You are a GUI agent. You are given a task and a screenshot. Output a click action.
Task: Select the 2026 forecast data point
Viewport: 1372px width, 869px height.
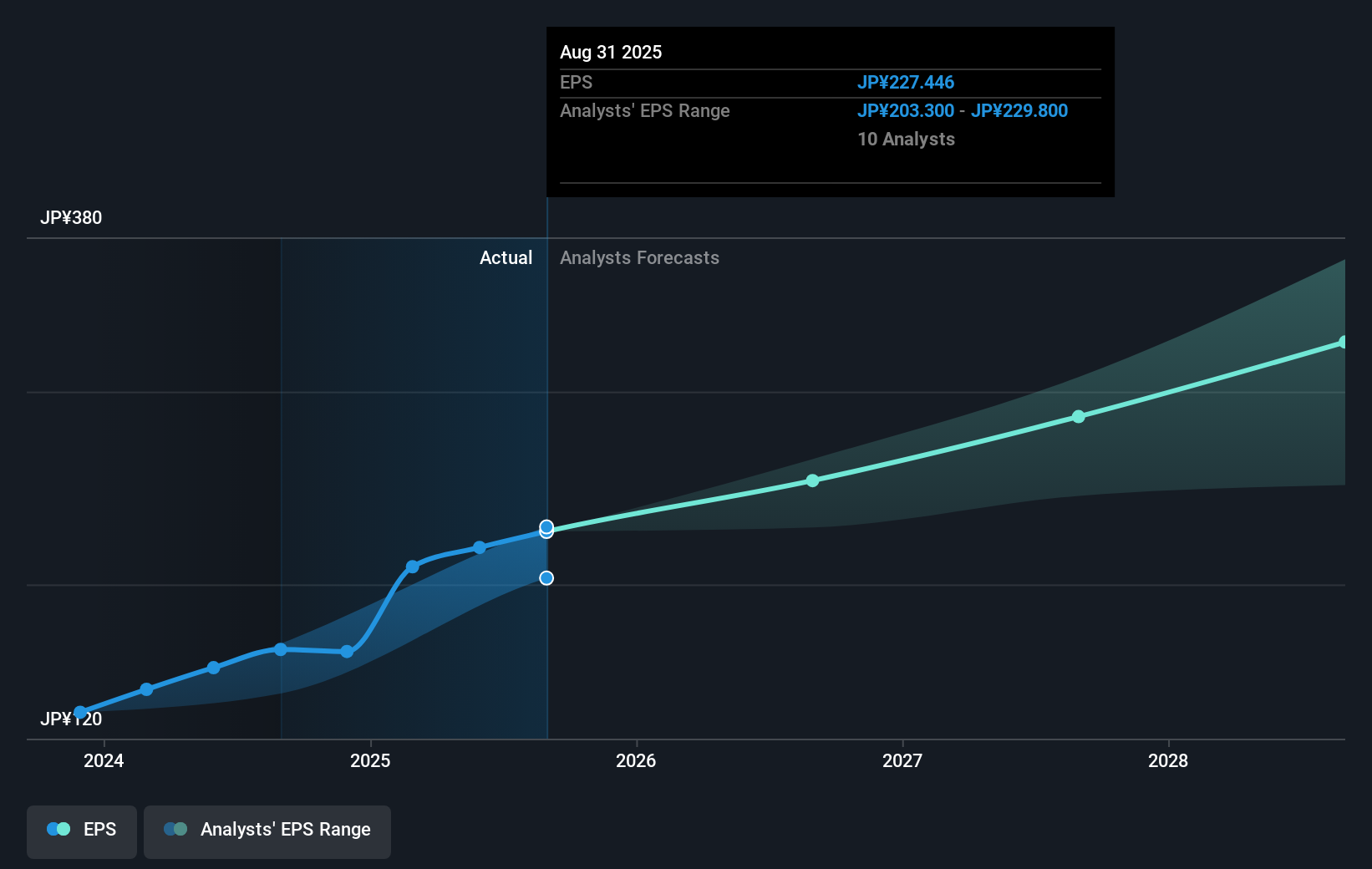pos(813,480)
